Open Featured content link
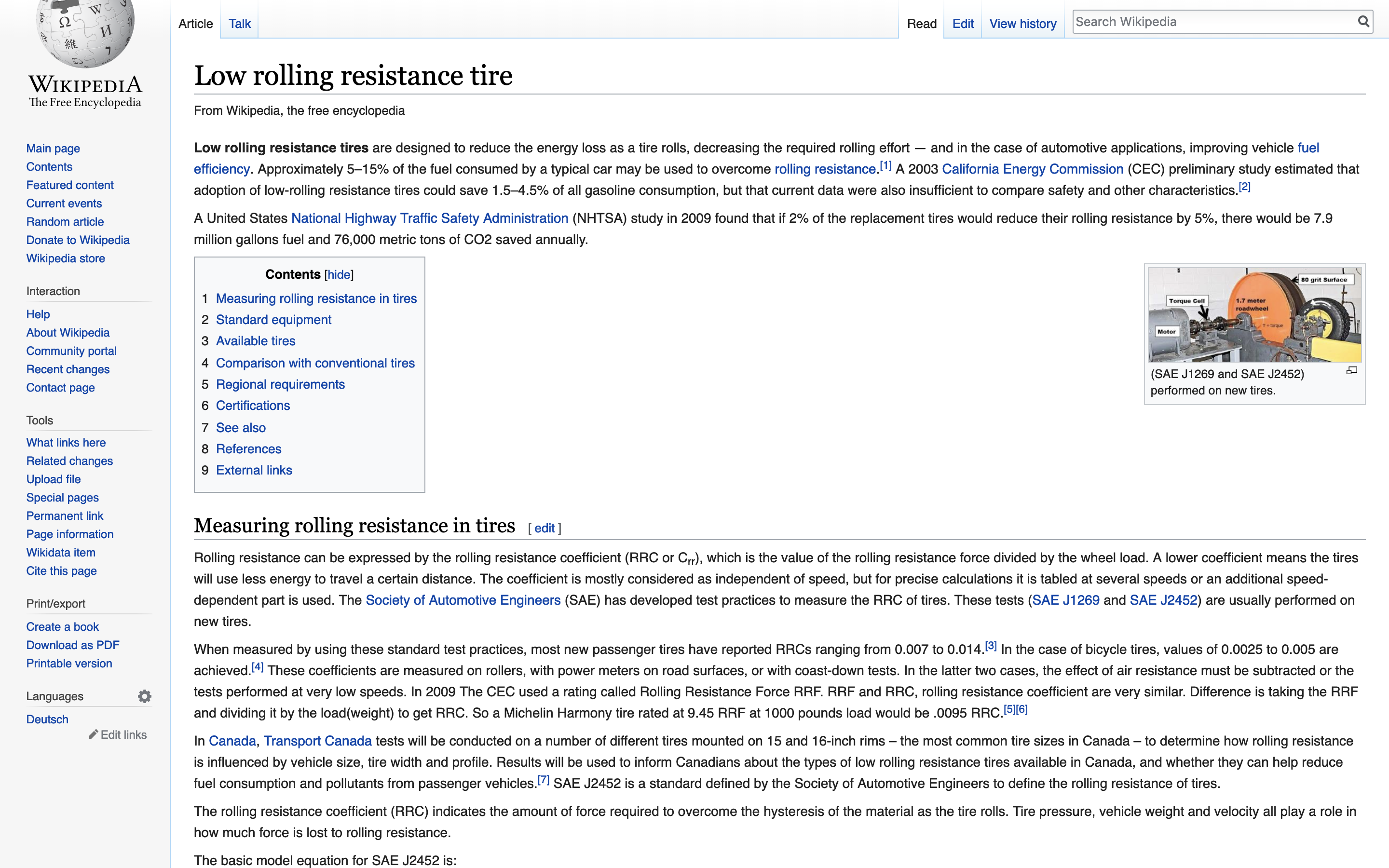Viewport: 1389px width, 868px height. [70, 185]
